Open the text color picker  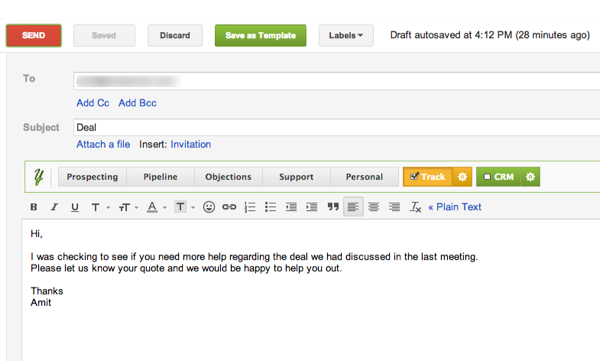pyautogui.click(x=157, y=207)
